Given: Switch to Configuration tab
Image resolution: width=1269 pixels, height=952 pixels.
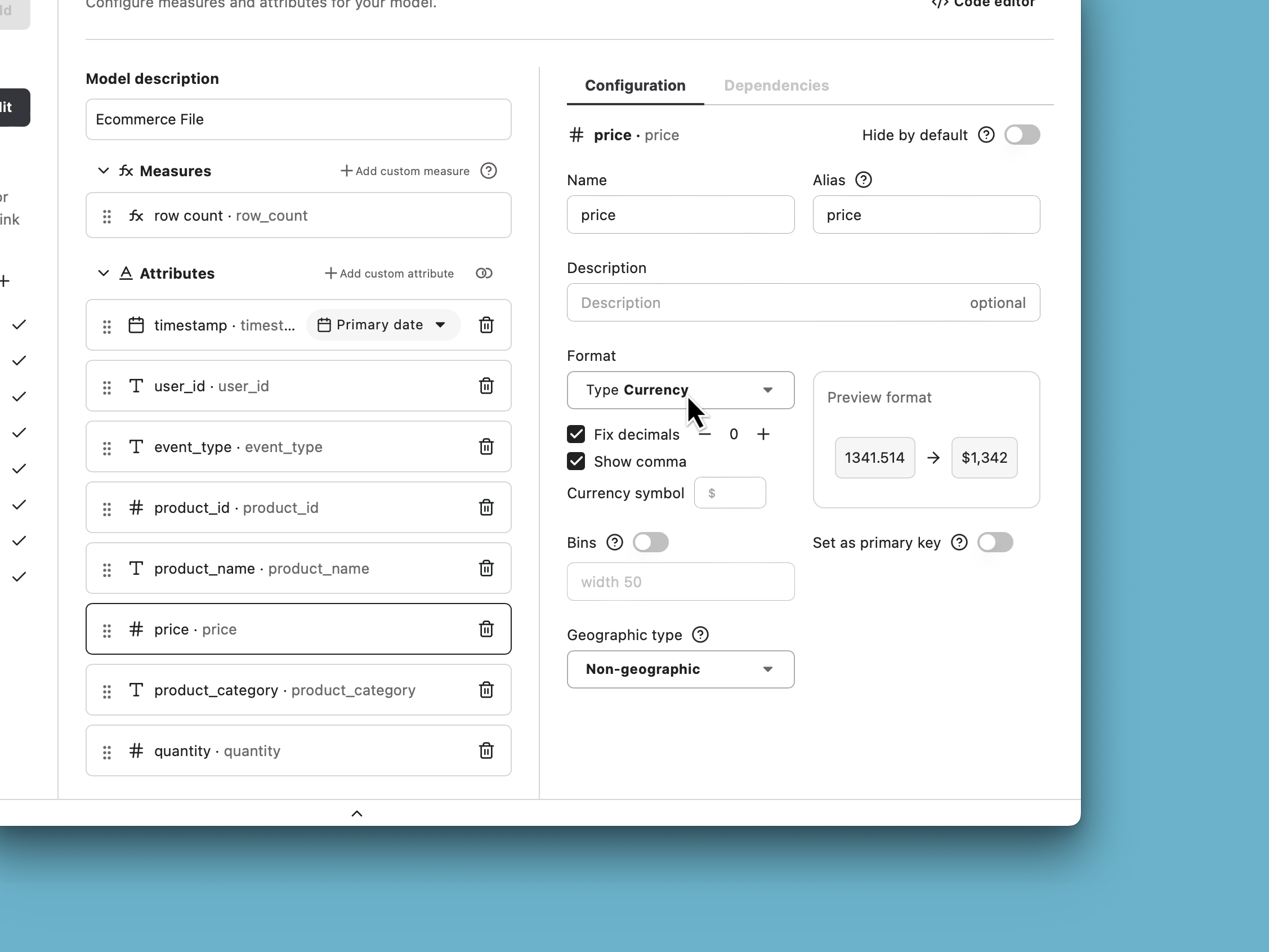Looking at the screenshot, I should tap(635, 86).
